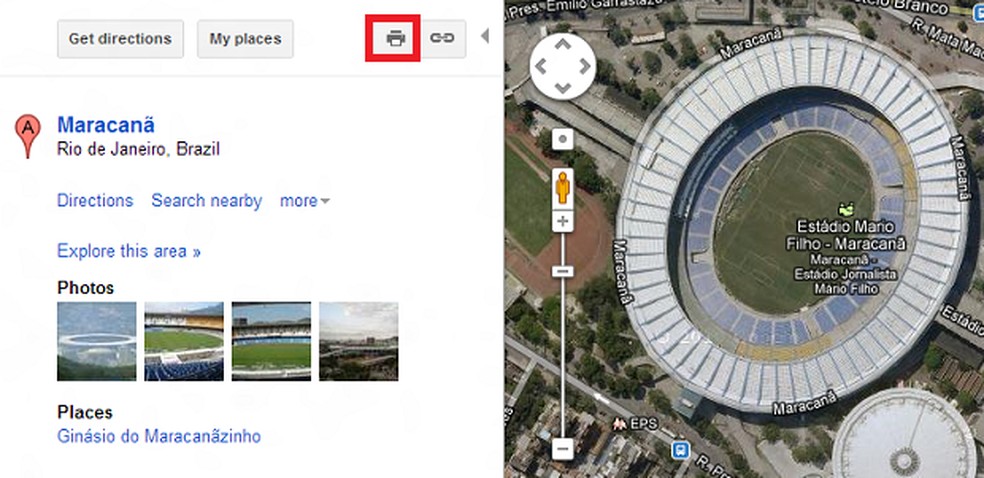
Task: Click the orange Street View pegman
Action: [x=563, y=187]
